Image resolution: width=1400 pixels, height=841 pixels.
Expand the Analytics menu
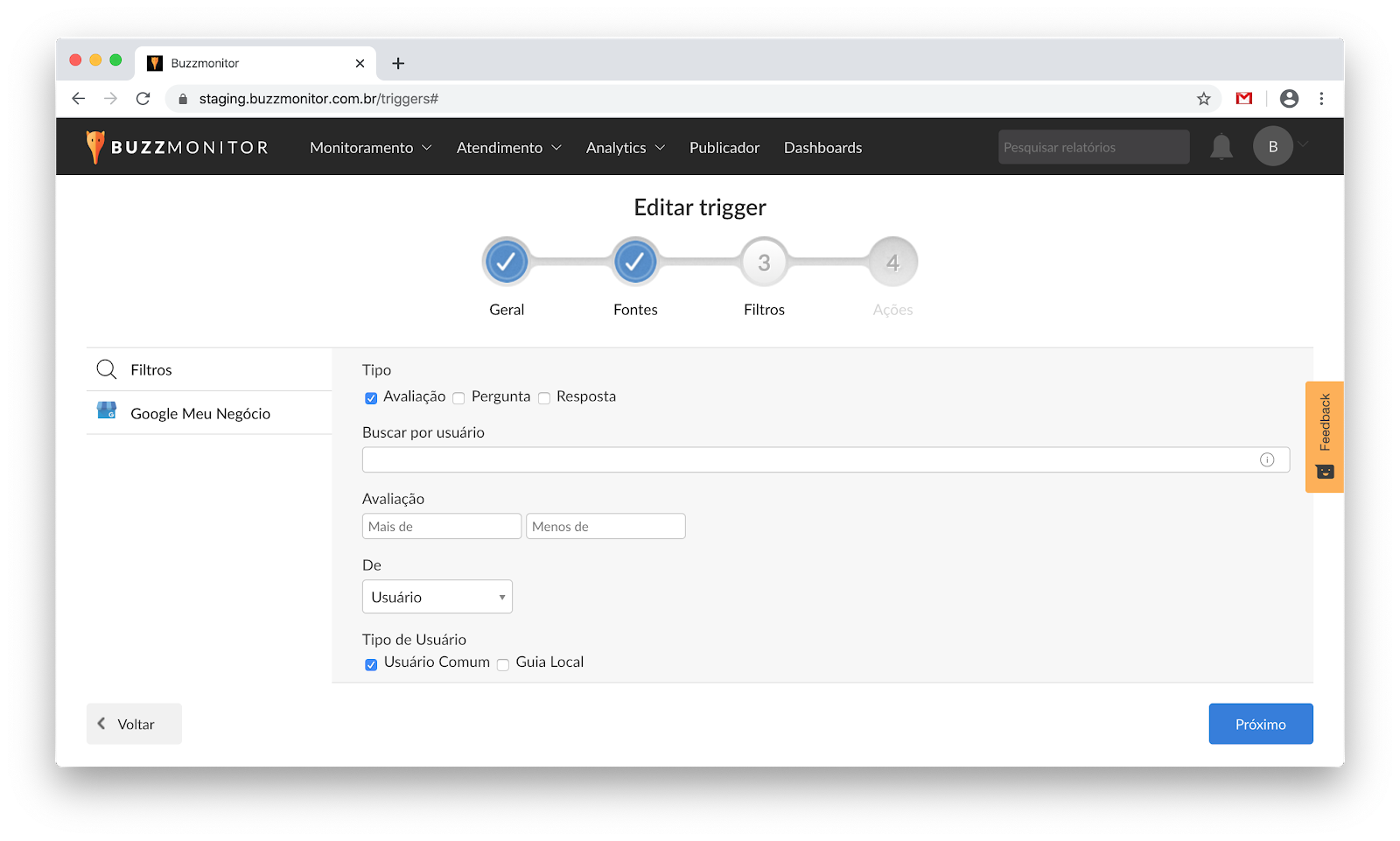click(x=625, y=148)
